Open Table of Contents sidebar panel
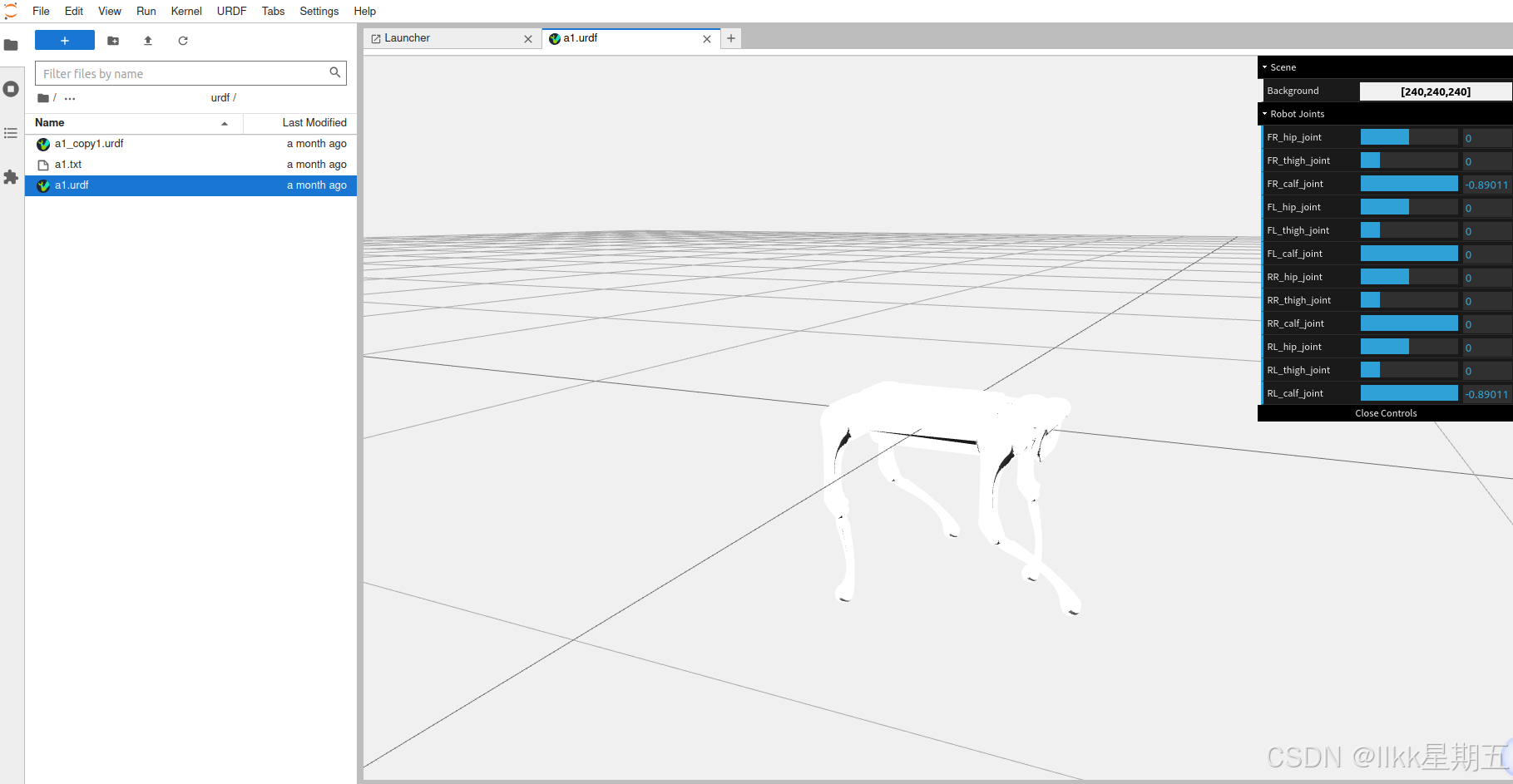This screenshot has height=784, width=1513. pos(11,133)
